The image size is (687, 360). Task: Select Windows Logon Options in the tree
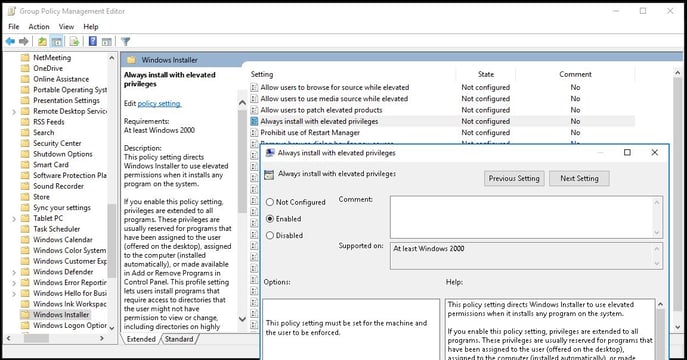click(70, 325)
